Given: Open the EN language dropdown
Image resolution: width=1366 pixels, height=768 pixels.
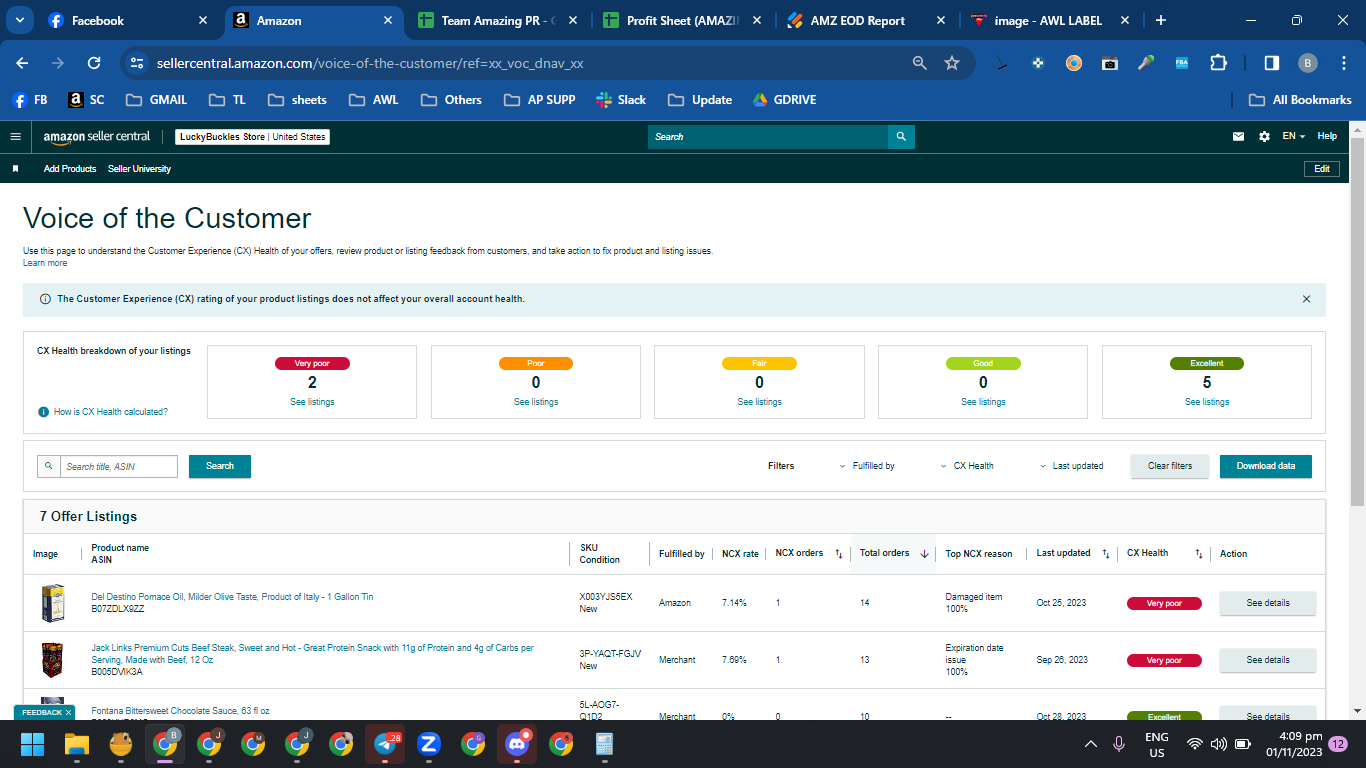Looking at the screenshot, I should [1294, 137].
